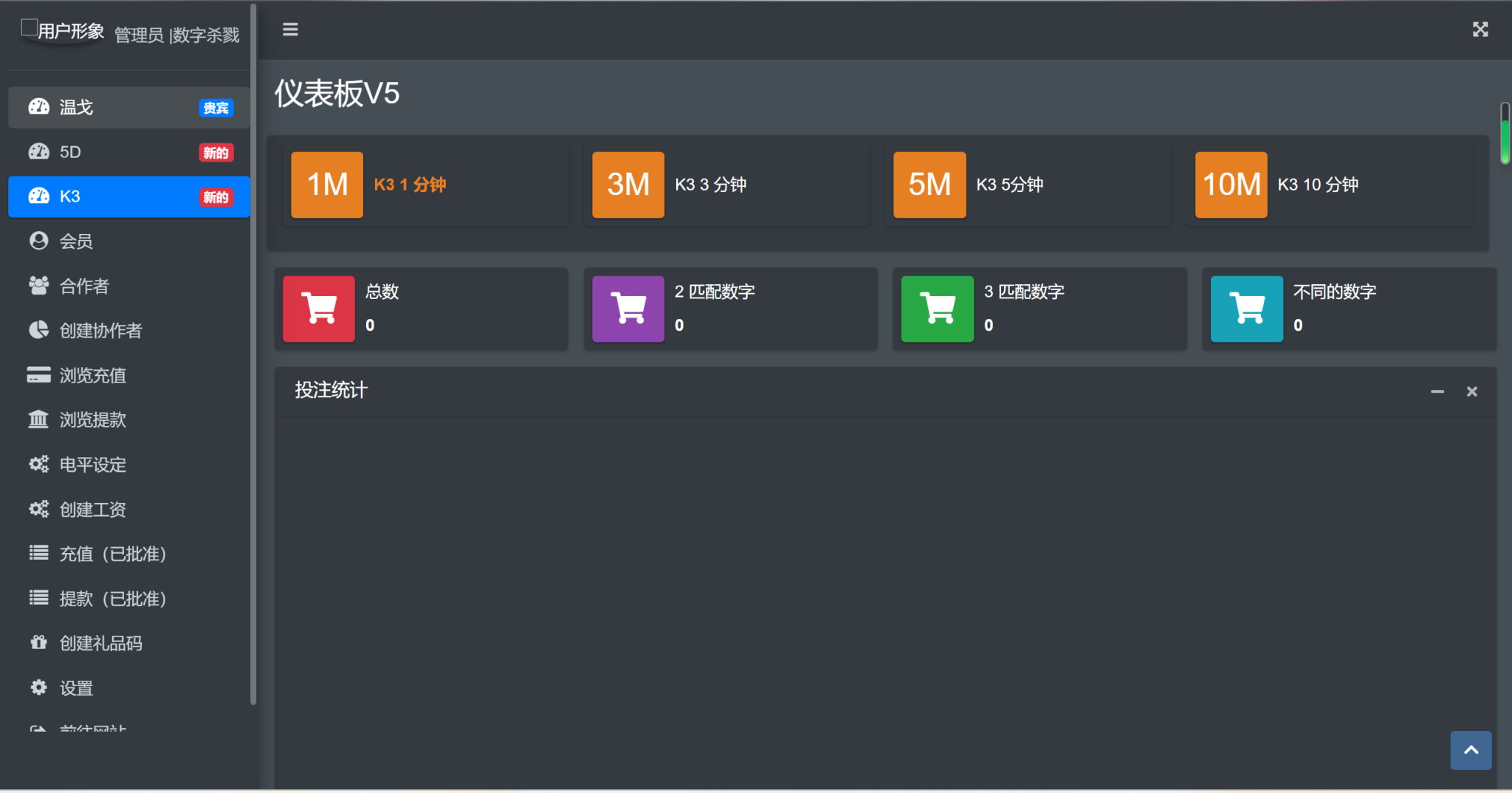
Task: Open the 创建礼品码 gift code page
Action: (x=100, y=643)
